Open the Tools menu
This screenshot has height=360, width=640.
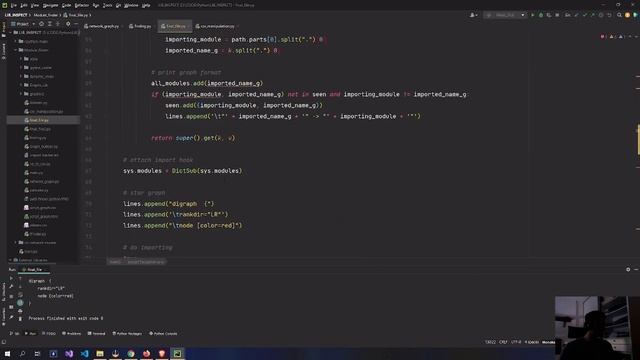(x=108, y=5)
